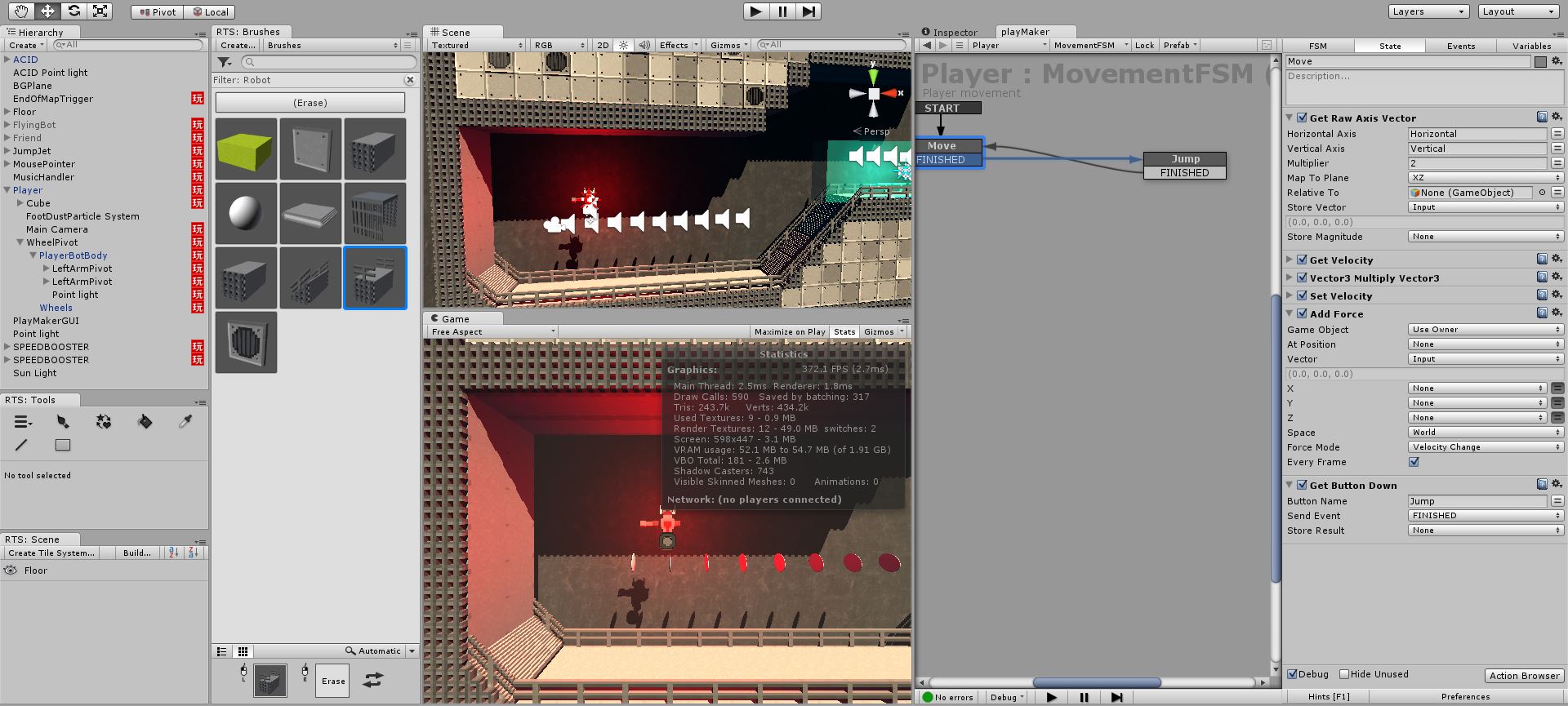Click the Step frame button in the top toolbar
The image size is (1568, 706).
pos(808,11)
